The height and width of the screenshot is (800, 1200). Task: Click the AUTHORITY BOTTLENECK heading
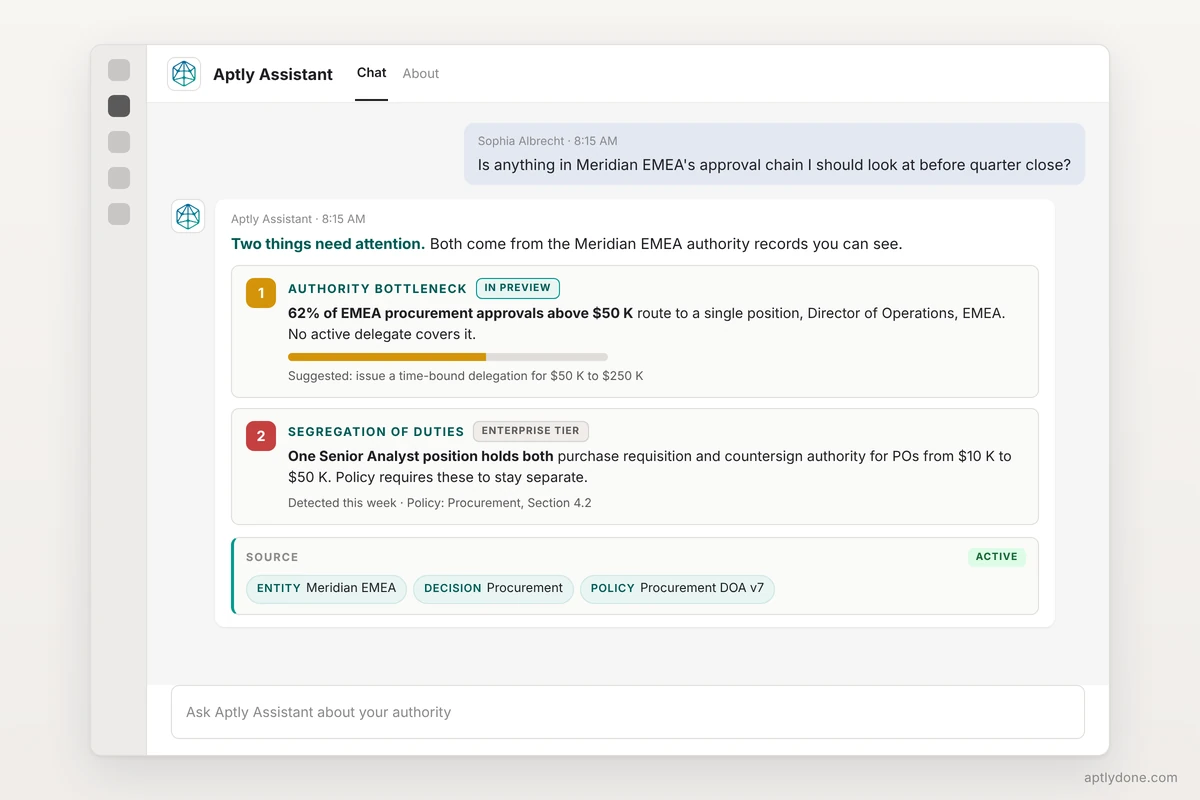[x=377, y=289]
